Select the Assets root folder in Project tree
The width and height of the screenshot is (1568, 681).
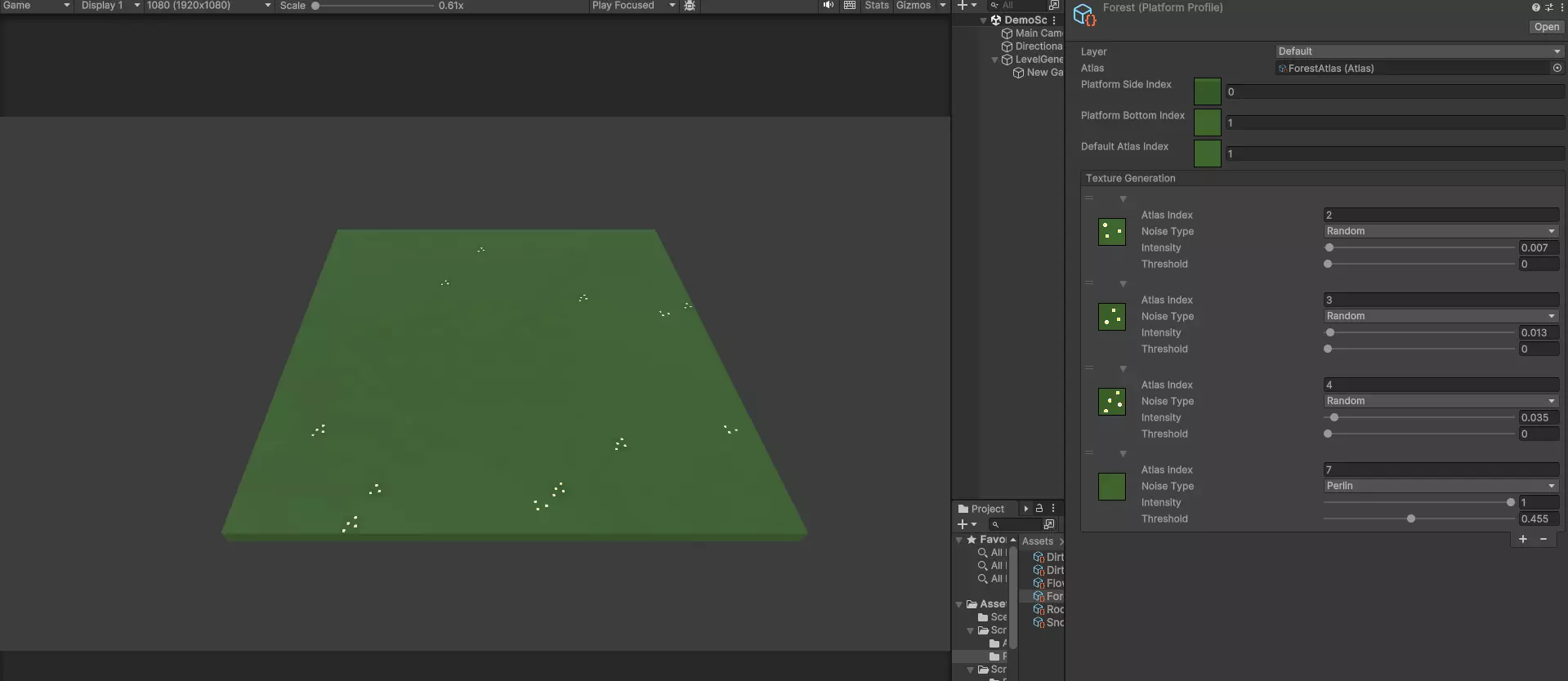pos(986,604)
